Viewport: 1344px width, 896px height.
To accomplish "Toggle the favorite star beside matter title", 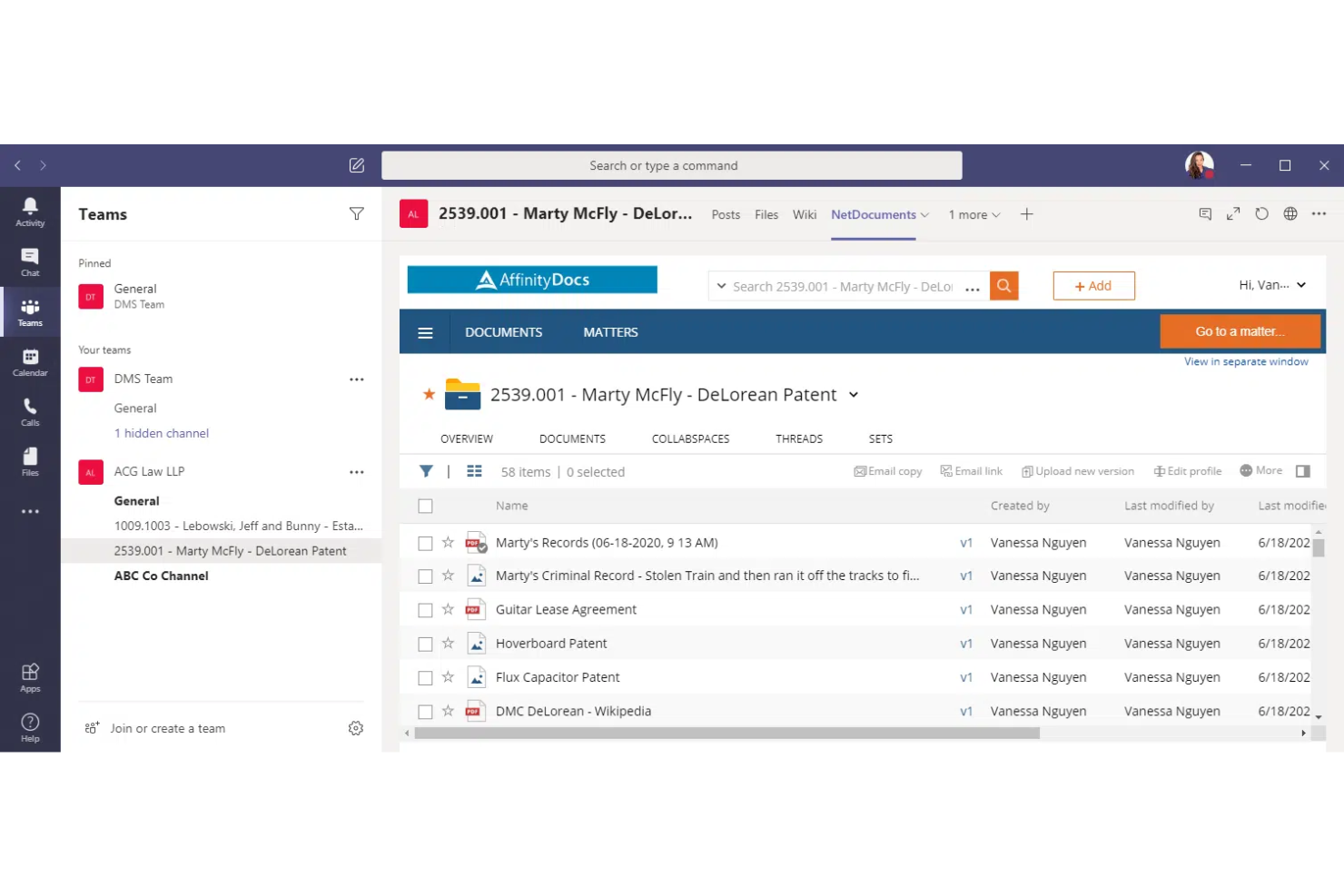I will point(429,394).
